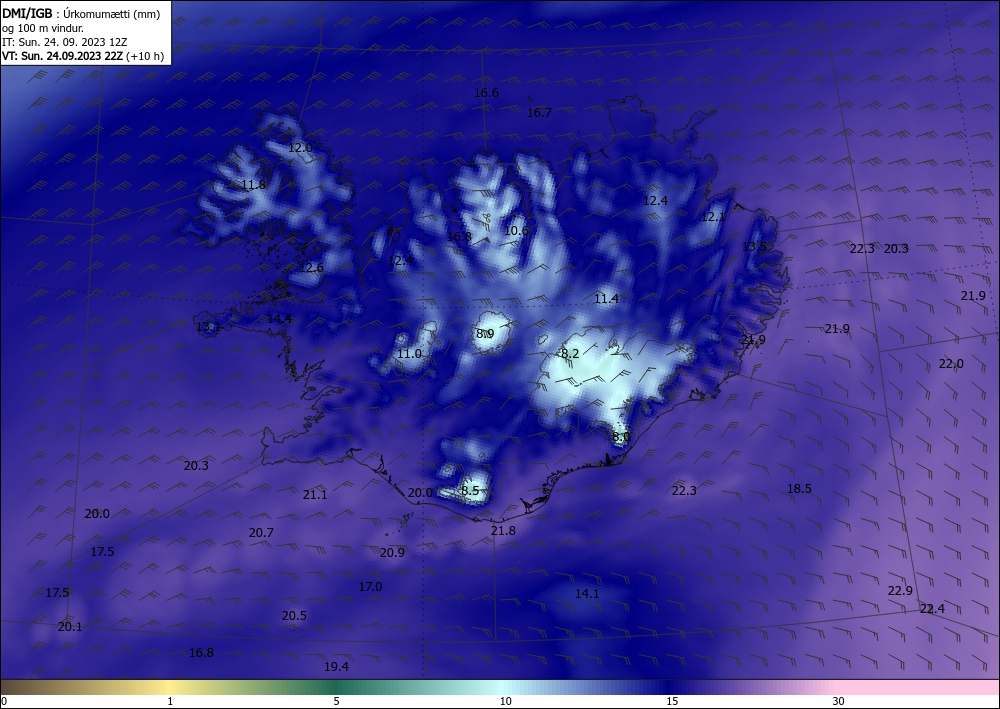
Task: Click the 1 tick on the colour scale
Action: (170, 701)
